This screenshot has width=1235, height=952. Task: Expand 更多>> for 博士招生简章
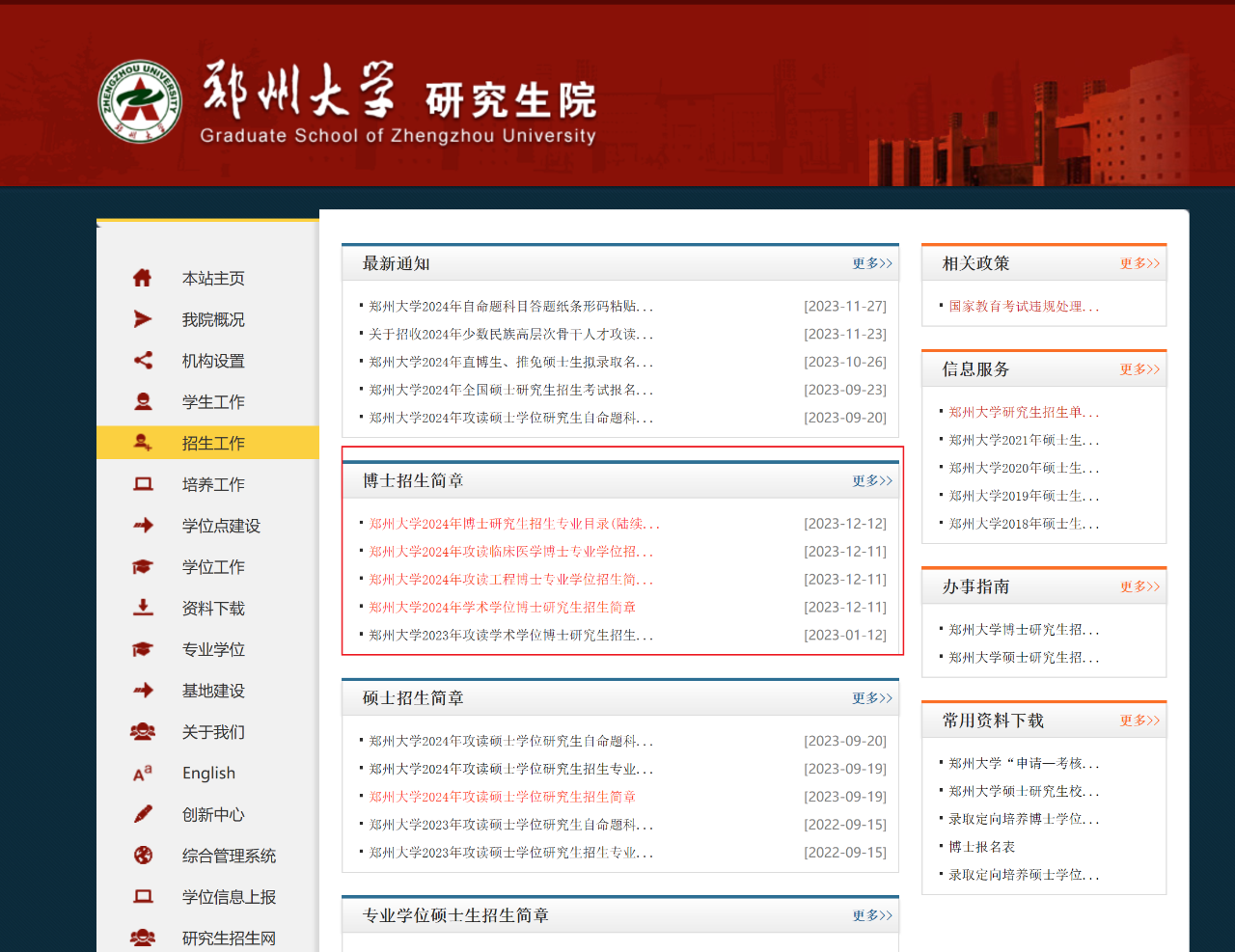pyautogui.click(x=872, y=480)
